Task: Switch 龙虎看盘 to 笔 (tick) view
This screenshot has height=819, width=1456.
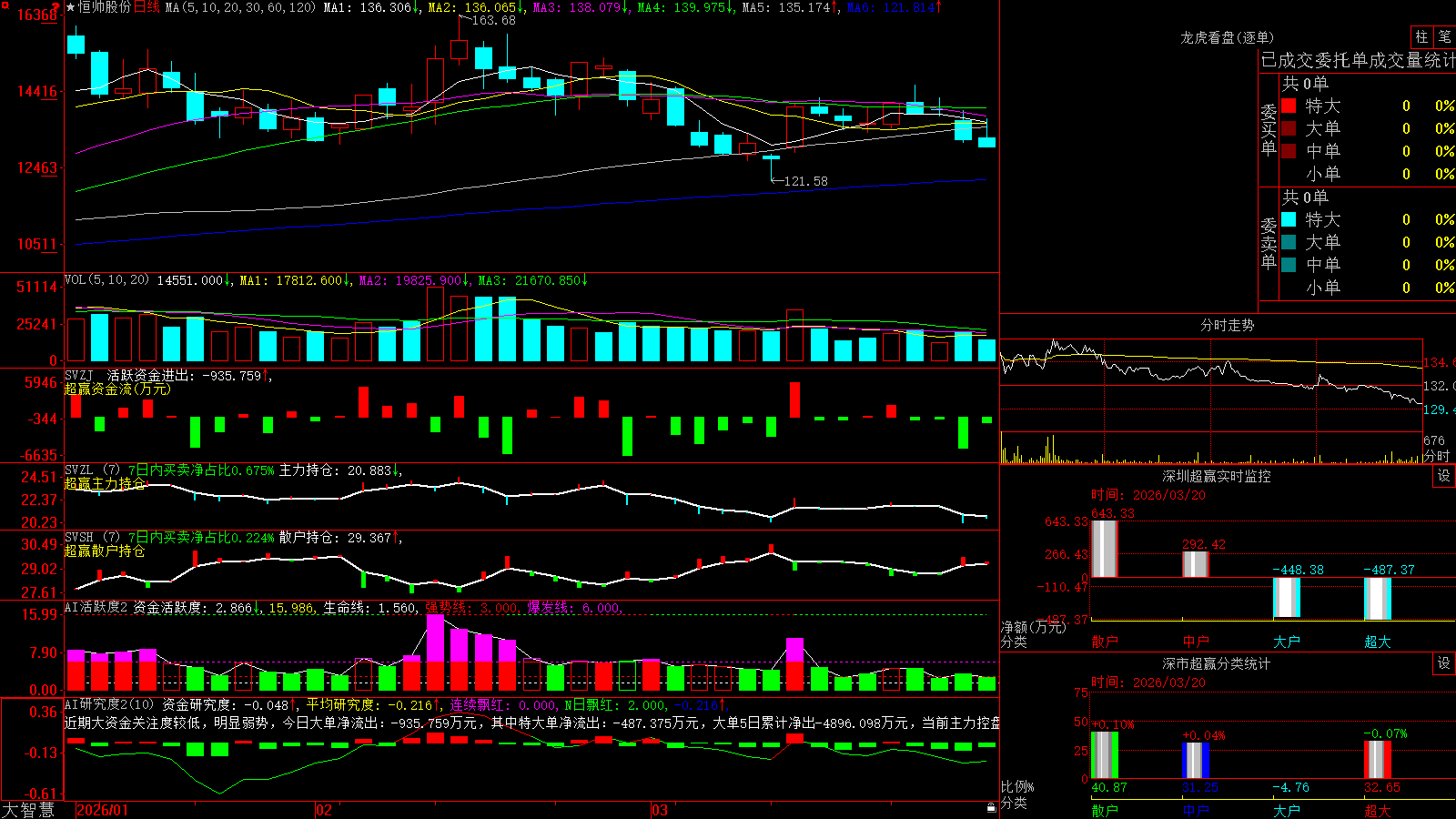Action: coord(1444,36)
